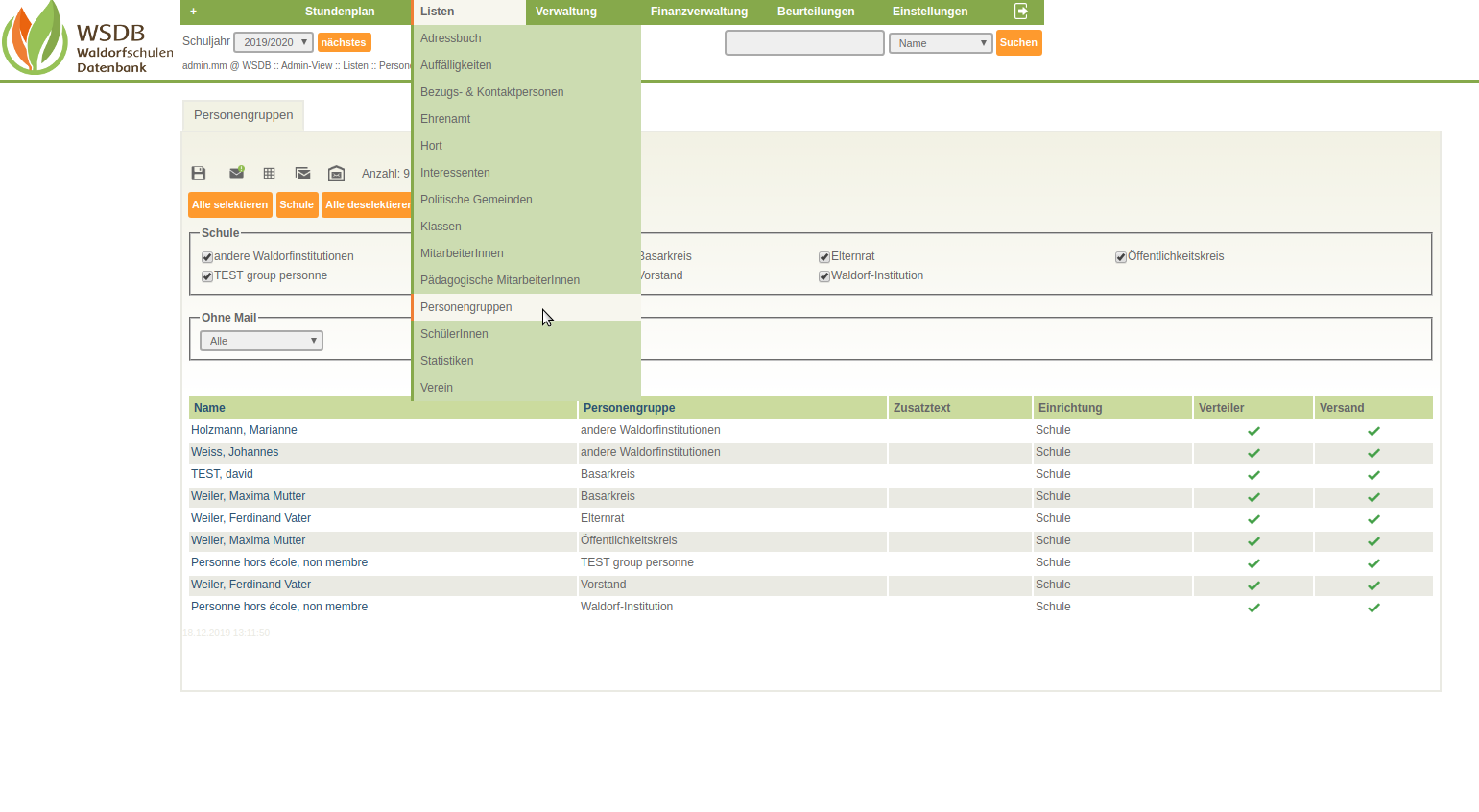Expand the Name search type dropdown
The width and height of the screenshot is (1479, 812).
(x=941, y=43)
